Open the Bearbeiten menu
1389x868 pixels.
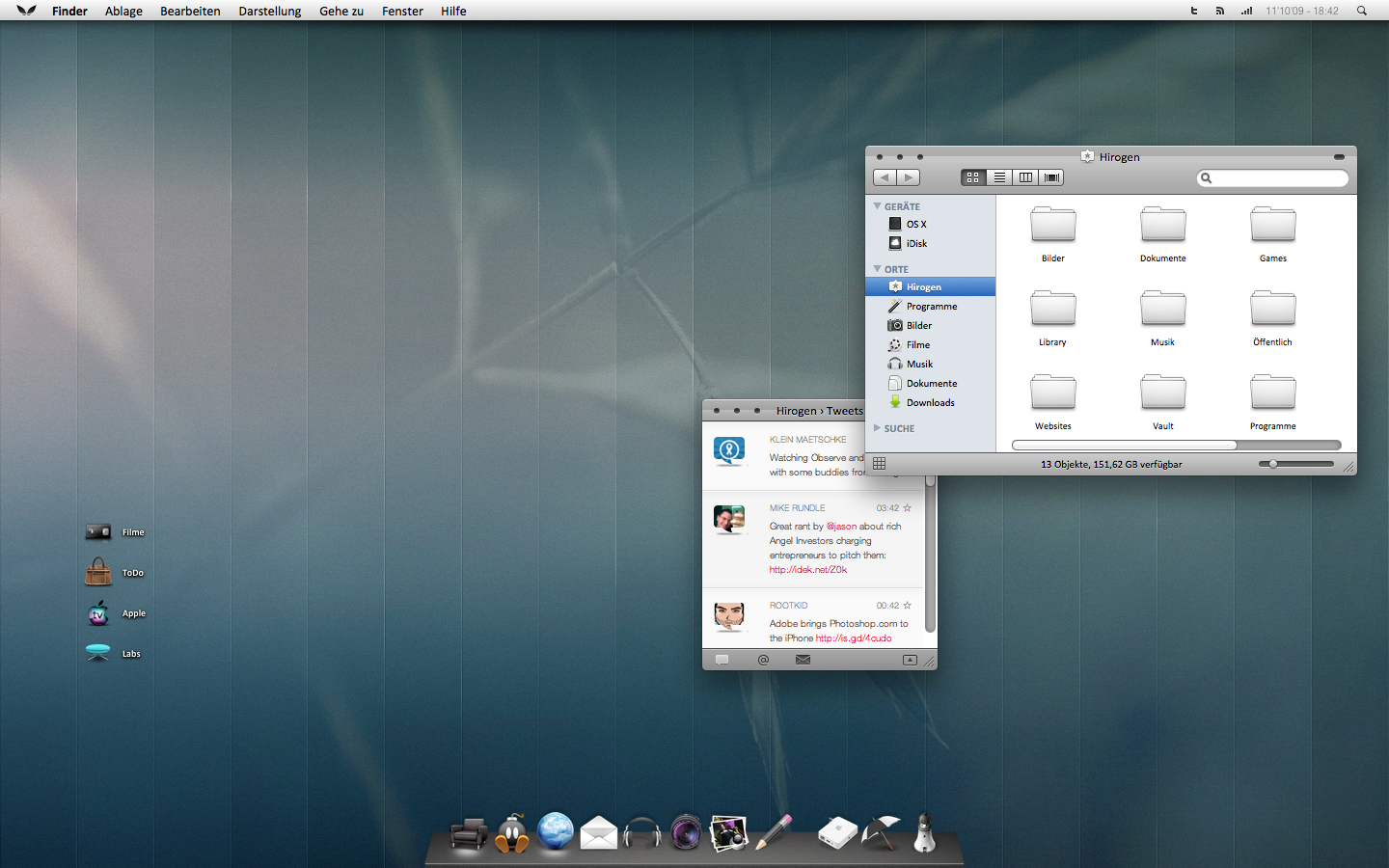(x=190, y=11)
